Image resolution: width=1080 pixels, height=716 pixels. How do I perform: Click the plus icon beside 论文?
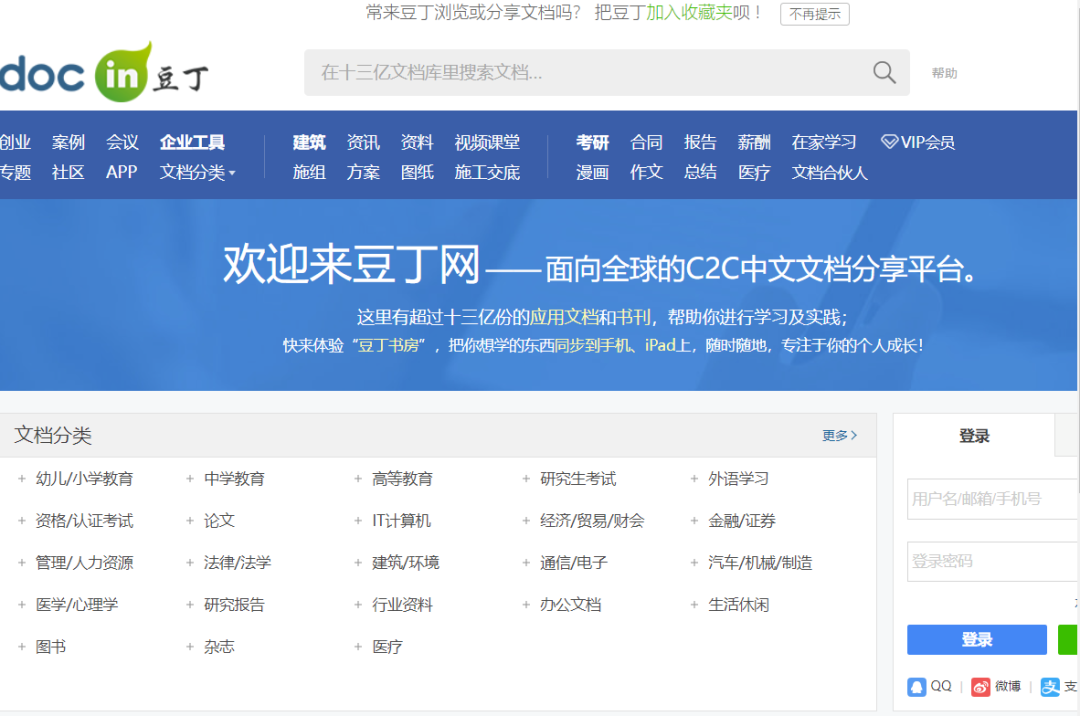189,520
